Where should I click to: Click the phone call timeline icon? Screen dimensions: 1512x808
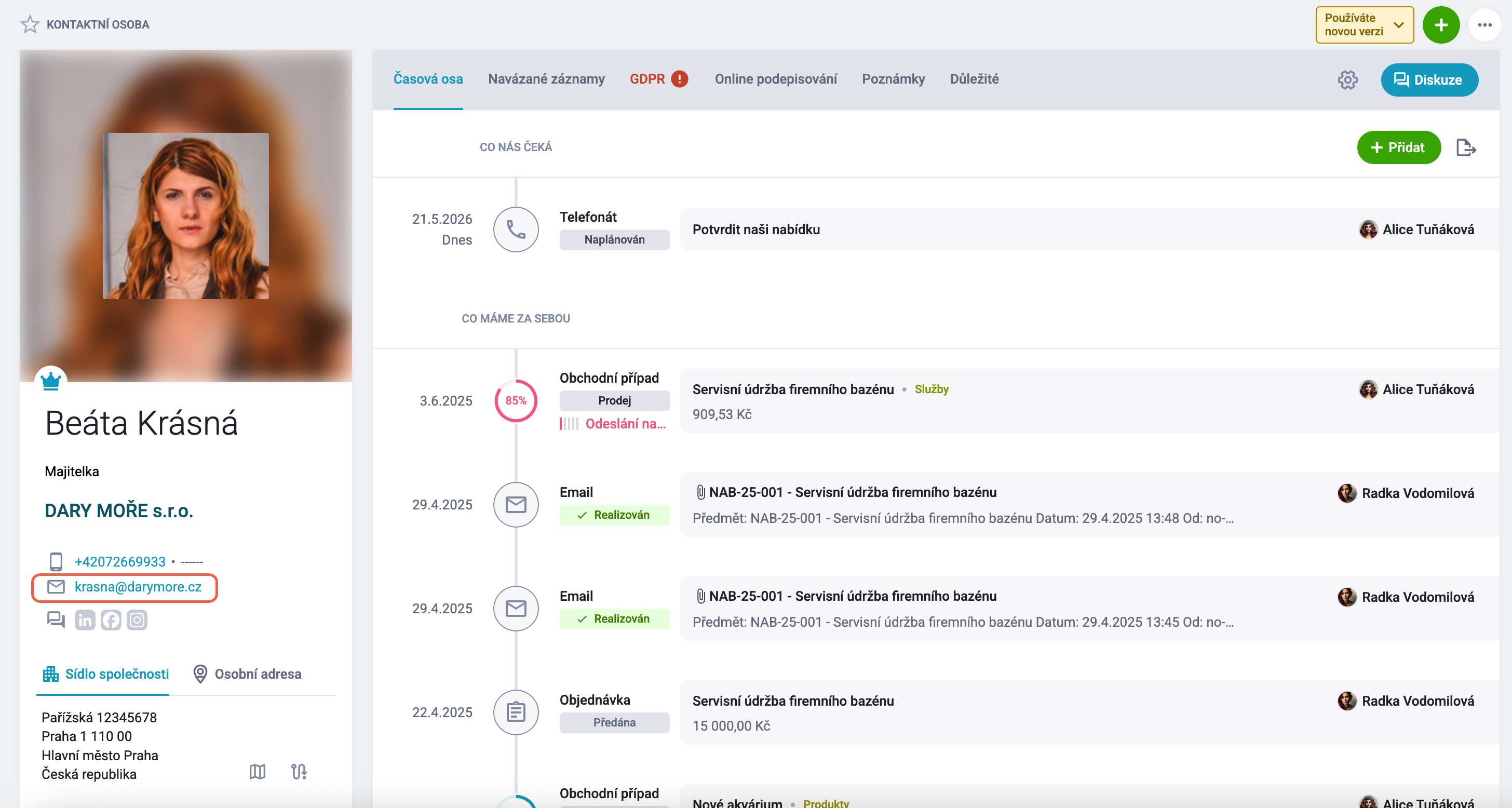pos(516,230)
